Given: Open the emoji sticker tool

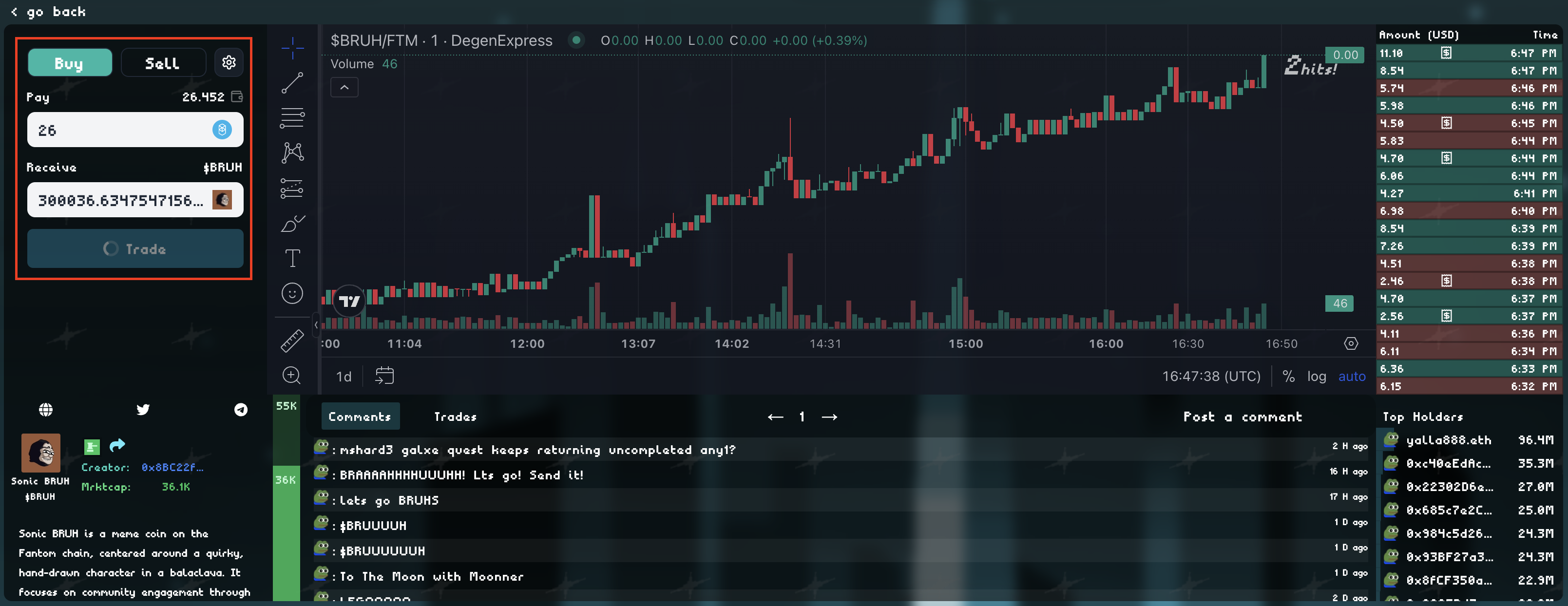Looking at the screenshot, I should pyautogui.click(x=292, y=293).
